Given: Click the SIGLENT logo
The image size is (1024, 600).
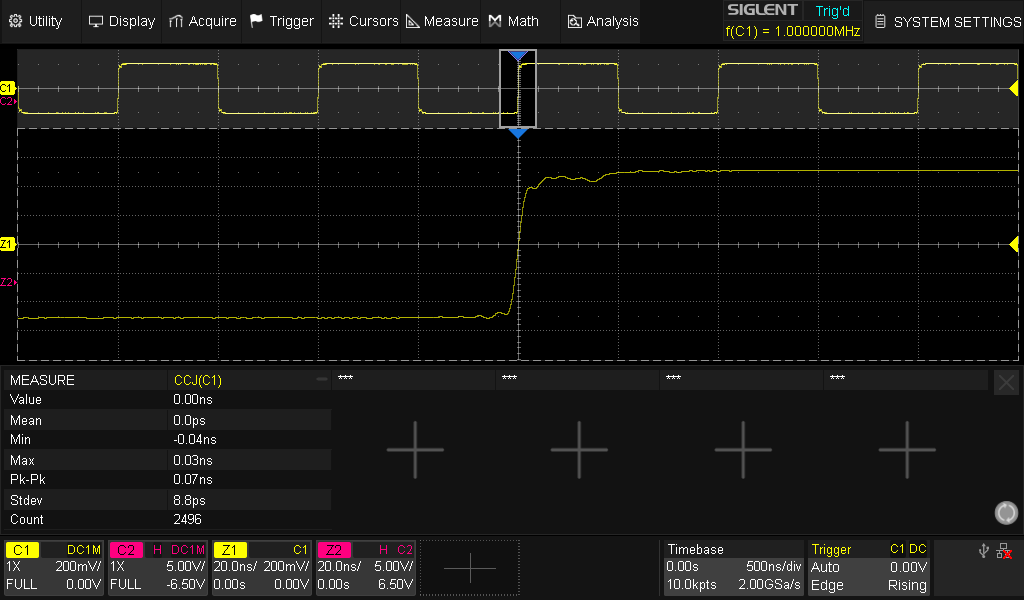Looking at the screenshot, I should [x=762, y=10].
